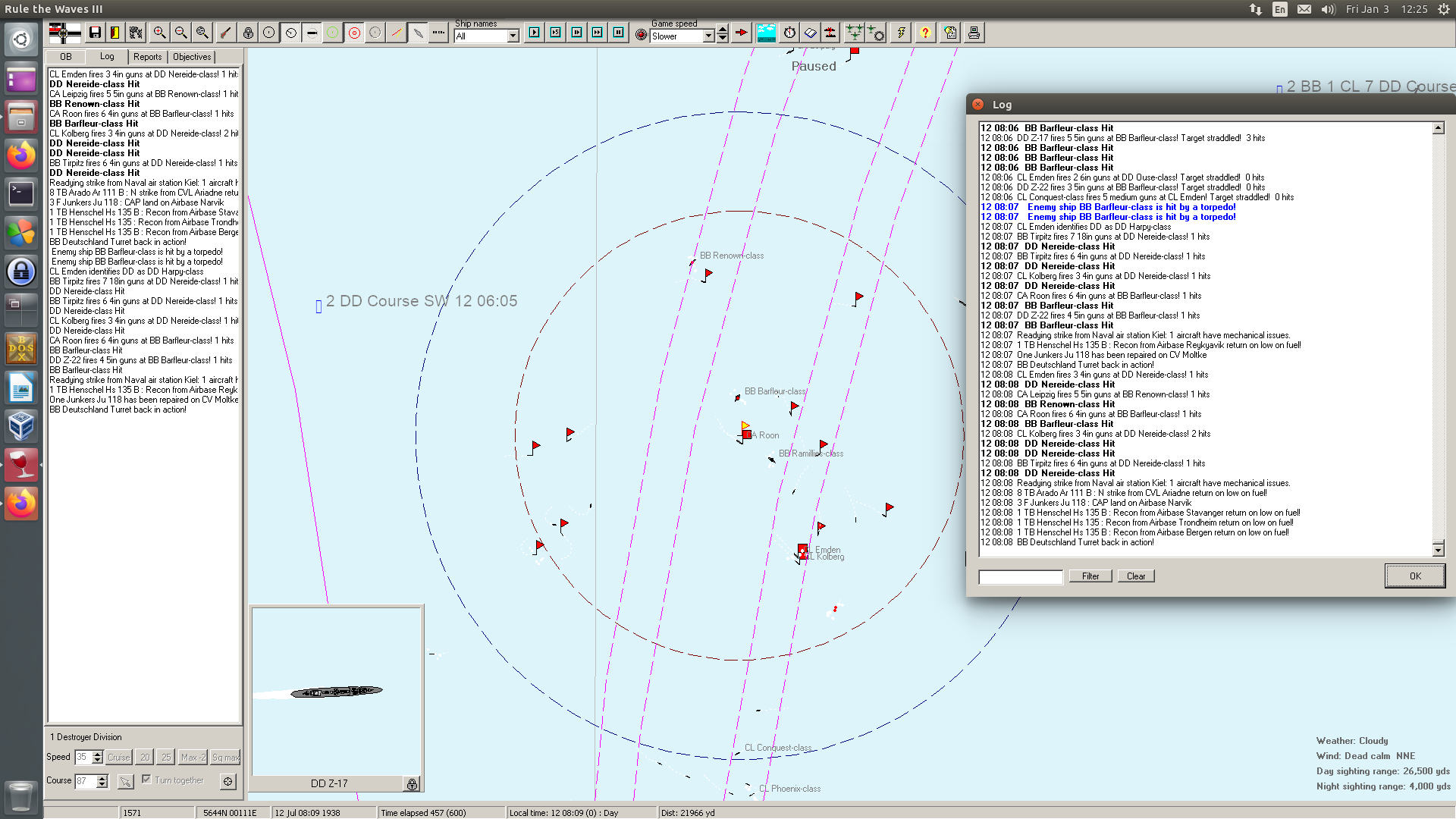Toggle the clock-hand circle toolbar button
Screen dimensions: 1456x819
291,33
